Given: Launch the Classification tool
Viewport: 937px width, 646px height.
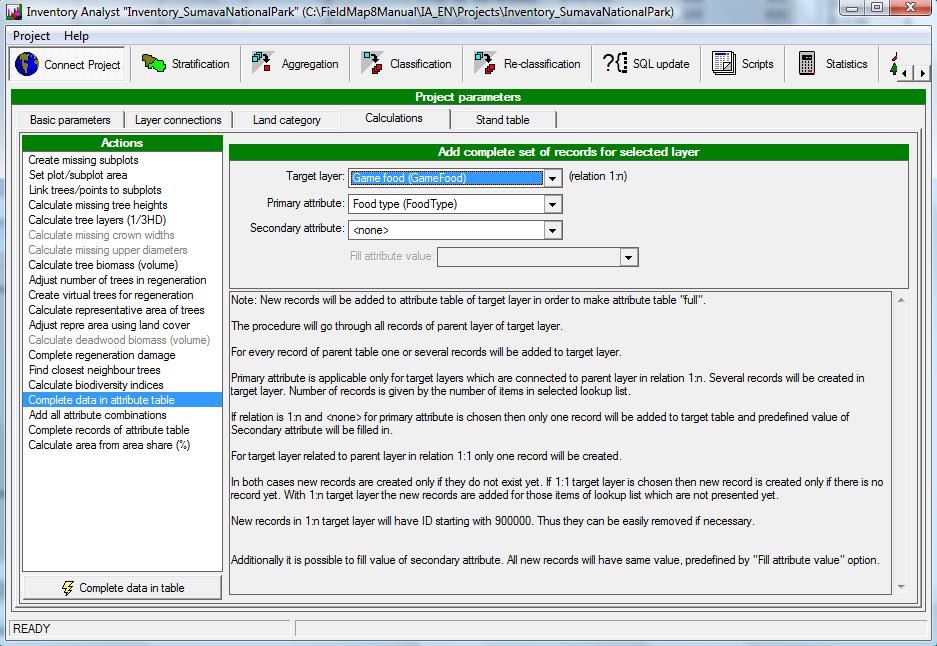Looking at the screenshot, I should pos(406,64).
